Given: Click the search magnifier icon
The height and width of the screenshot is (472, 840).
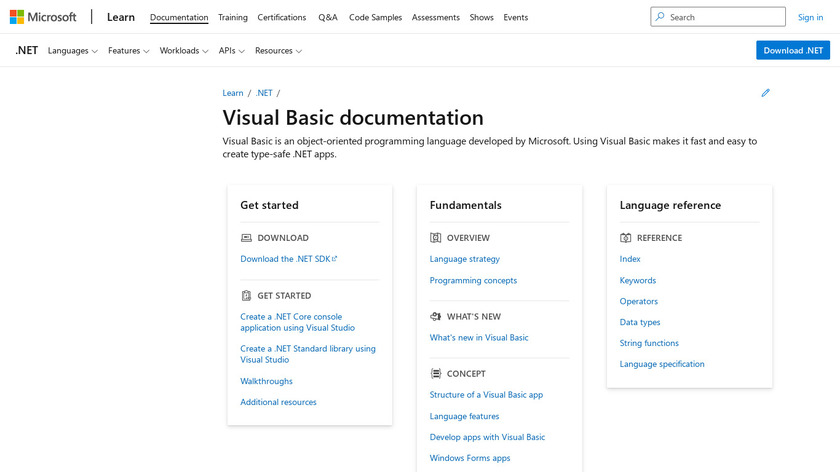Looking at the screenshot, I should click(660, 17).
